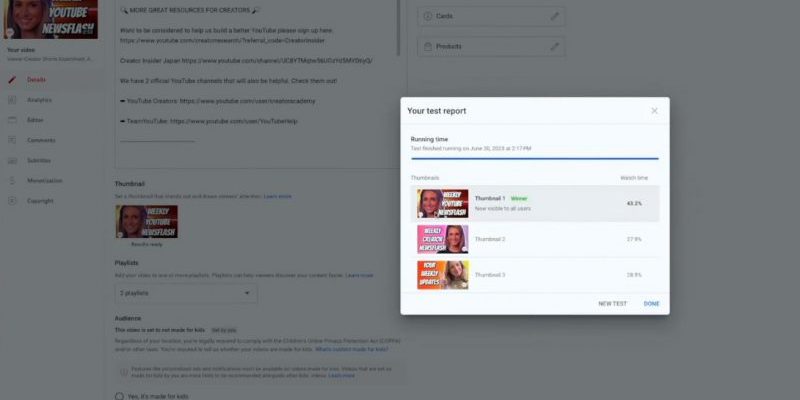Click the 27.9% watch time value
The width and height of the screenshot is (800, 400).
tap(634, 239)
